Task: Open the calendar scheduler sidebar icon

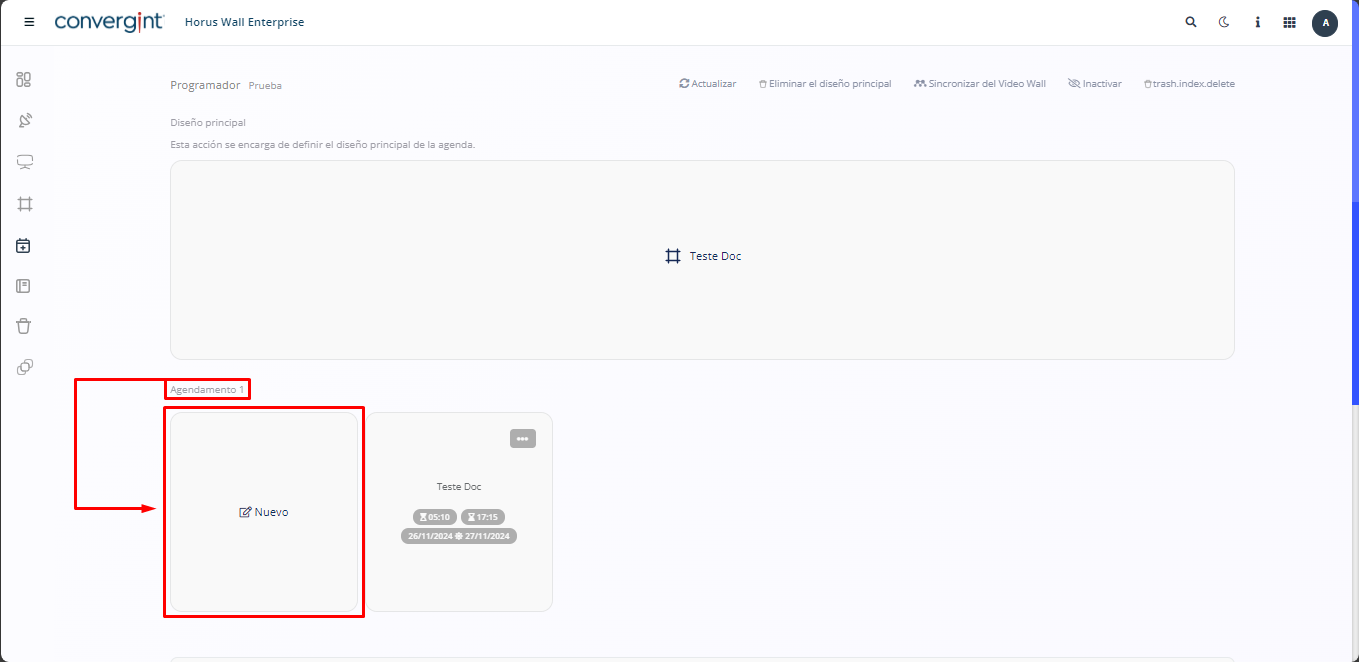Action: [x=24, y=245]
